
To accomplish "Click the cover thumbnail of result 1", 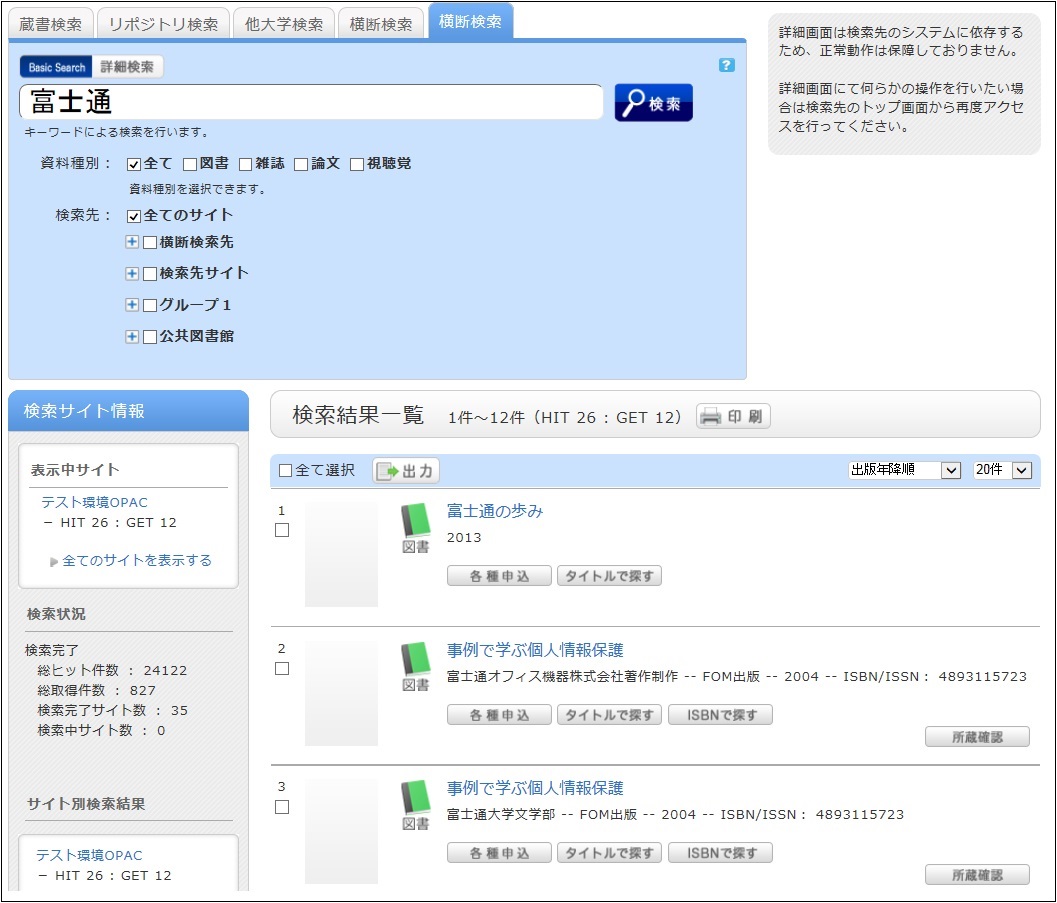I will 341,554.
